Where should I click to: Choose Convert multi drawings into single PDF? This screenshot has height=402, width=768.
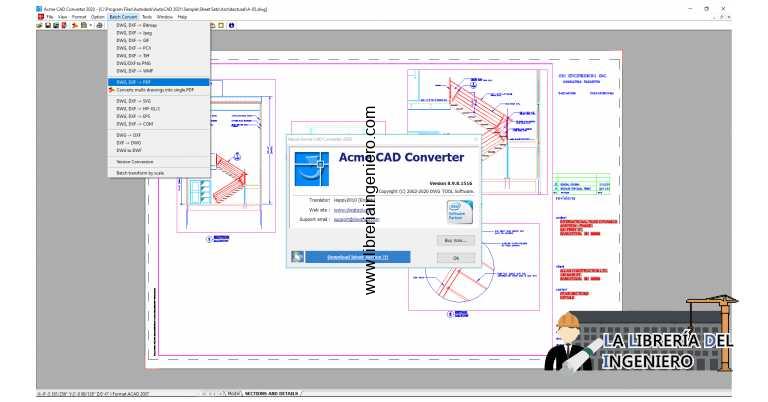(155, 90)
